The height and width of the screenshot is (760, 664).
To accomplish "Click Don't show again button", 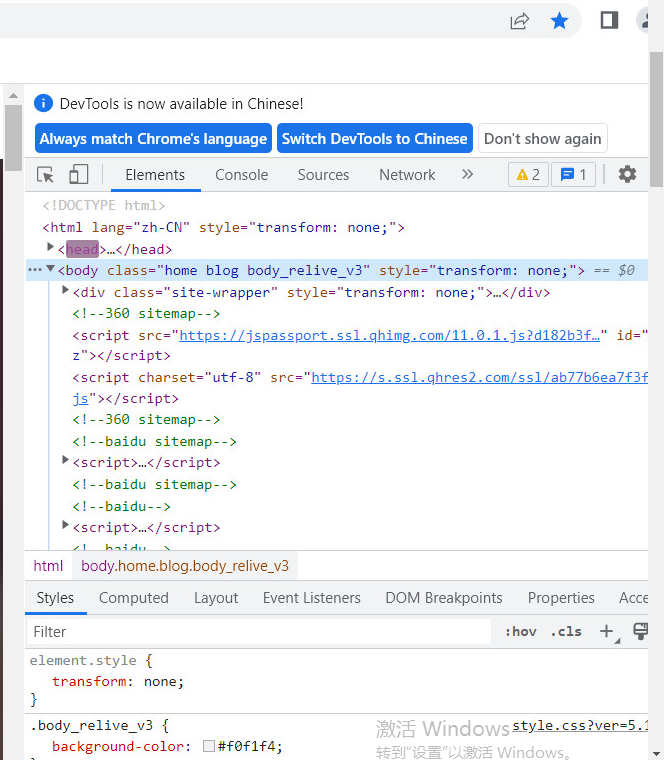I will click(x=543, y=139).
